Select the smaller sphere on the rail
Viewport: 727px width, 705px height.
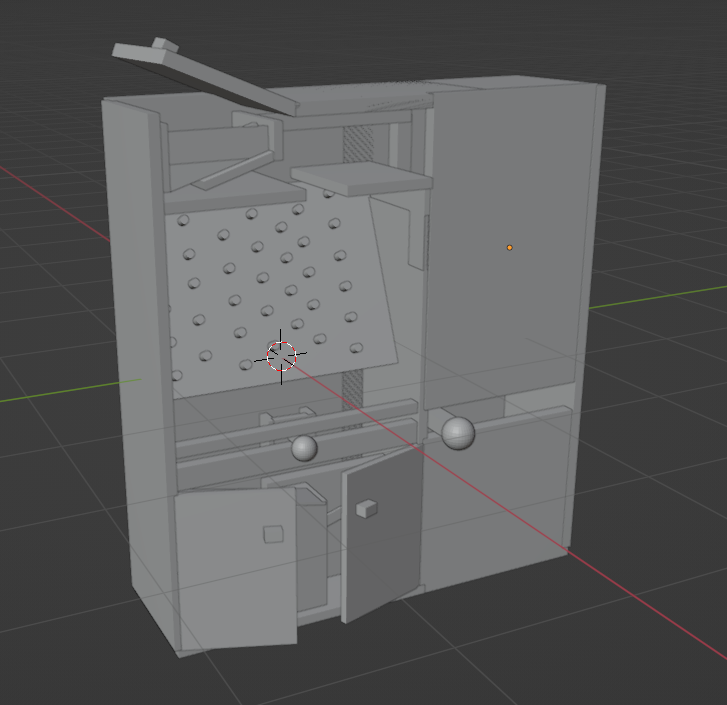[304, 448]
